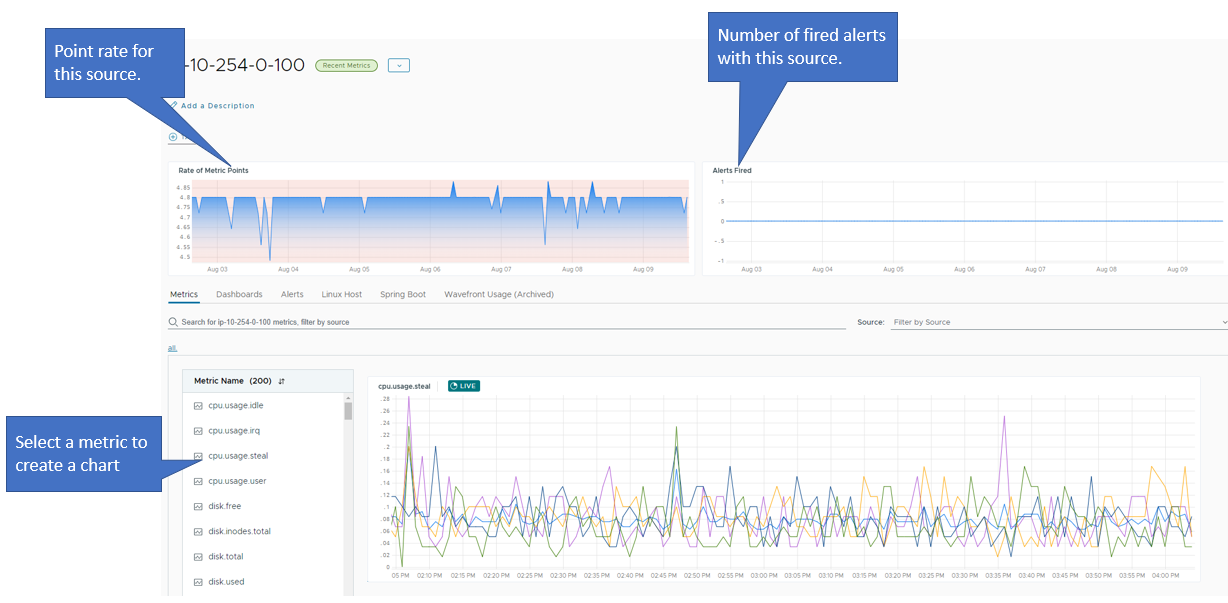Image resolution: width=1228 pixels, height=603 pixels.
Task: Click the chart icon beside disk.inodes.total
Action: pyautogui.click(x=198, y=531)
